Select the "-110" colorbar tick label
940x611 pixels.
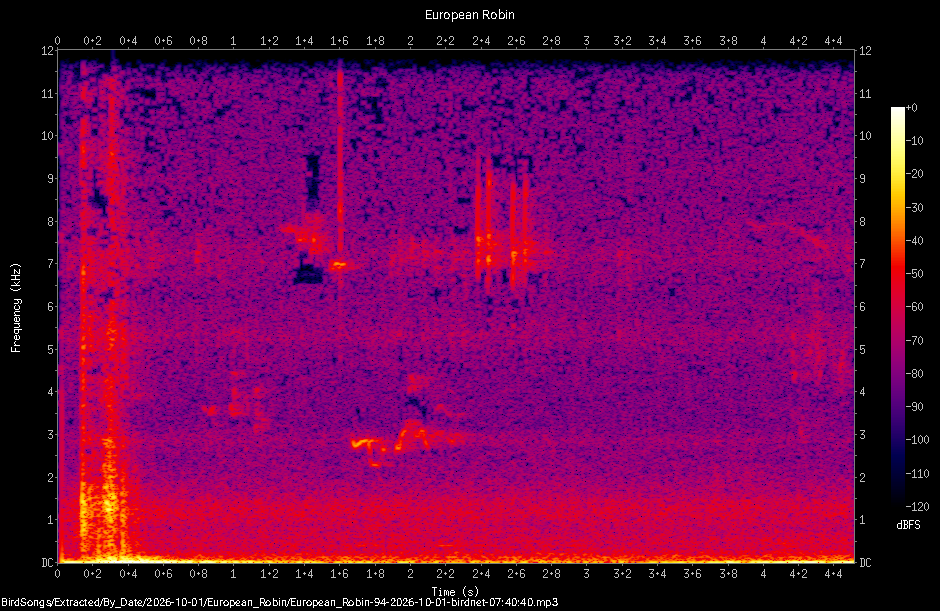pyautogui.click(x=917, y=474)
